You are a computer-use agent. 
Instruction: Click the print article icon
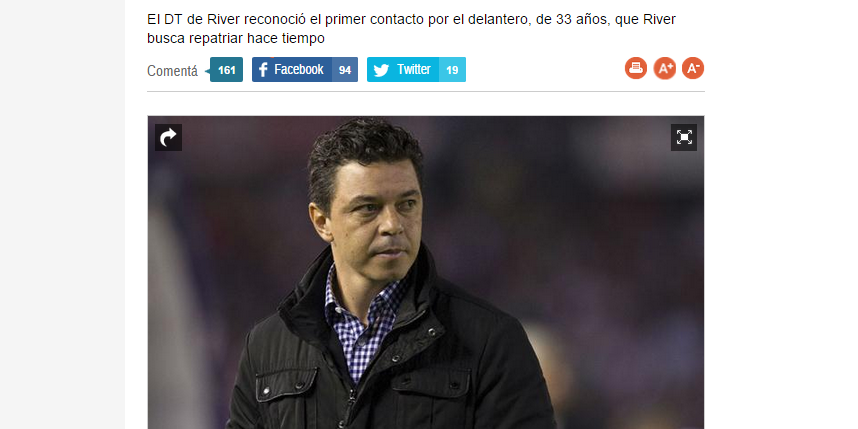pos(636,68)
